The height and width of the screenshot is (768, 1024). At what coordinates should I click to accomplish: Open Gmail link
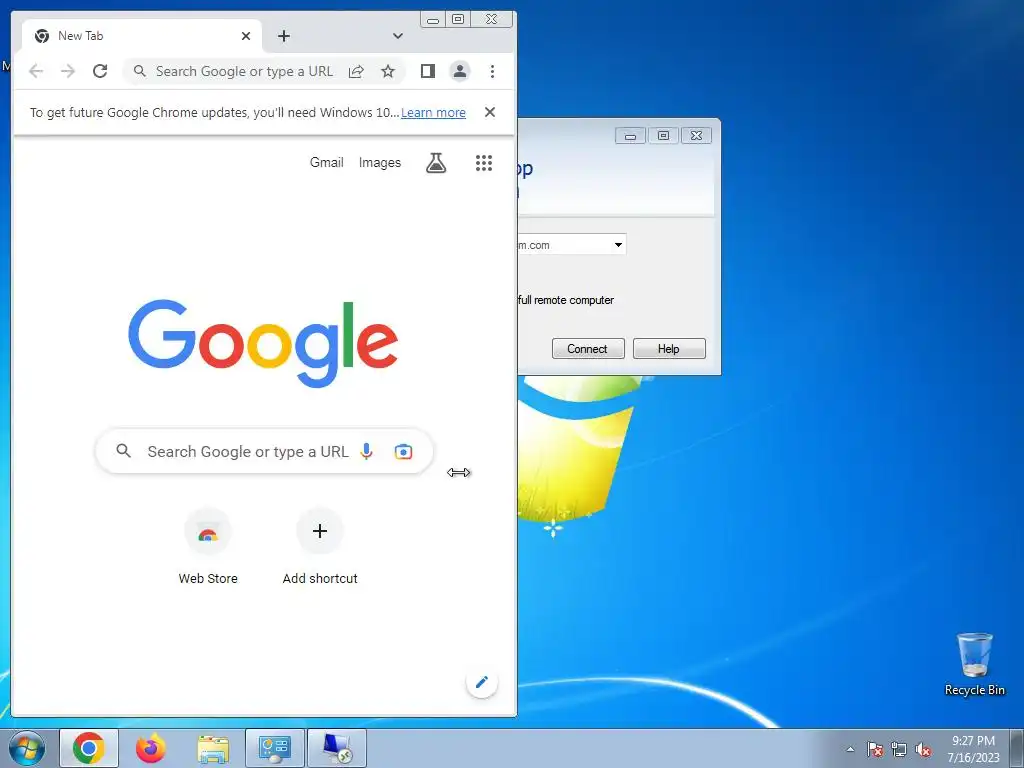327,163
